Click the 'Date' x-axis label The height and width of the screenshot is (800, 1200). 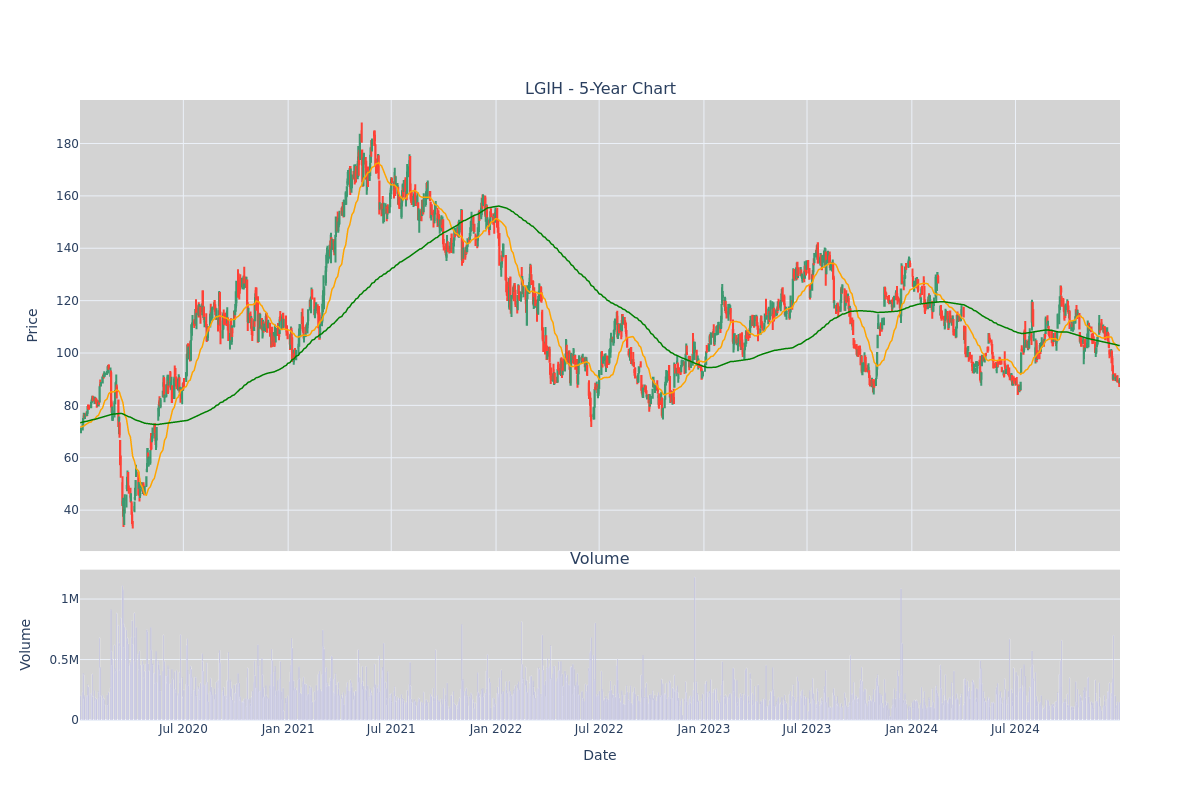600,756
